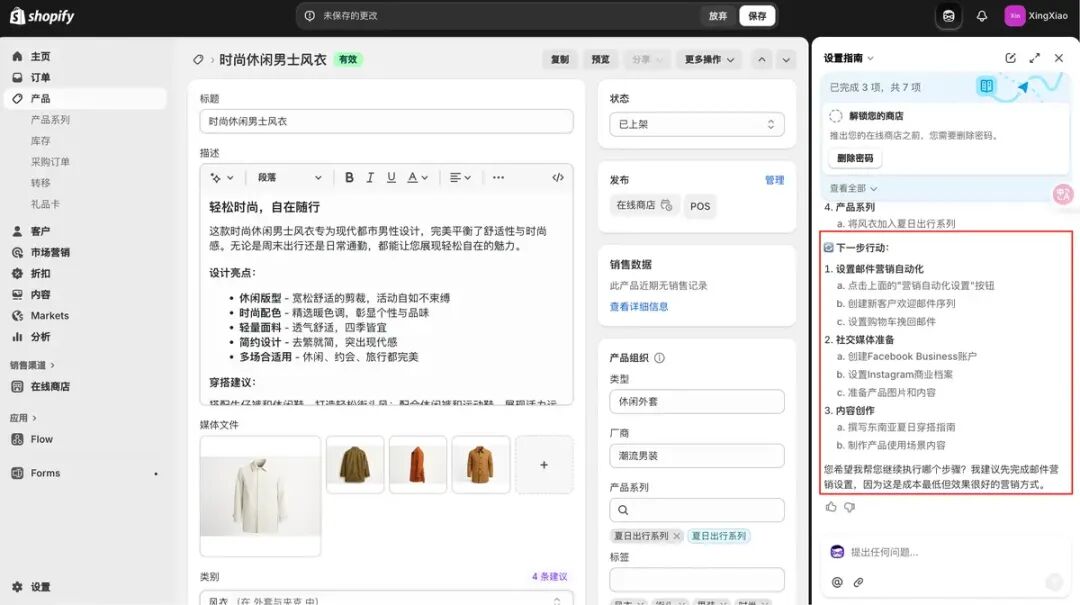
Task: Open the 已上架 status dropdown
Action: point(696,124)
